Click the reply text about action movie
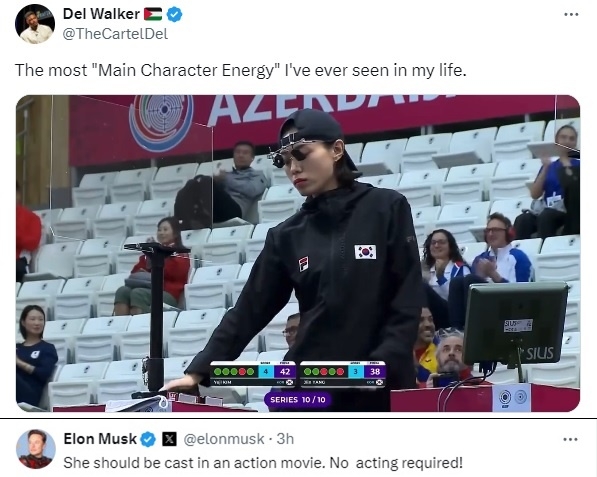The width and height of the screenshot is (597, 477). (x=263, y=463)
